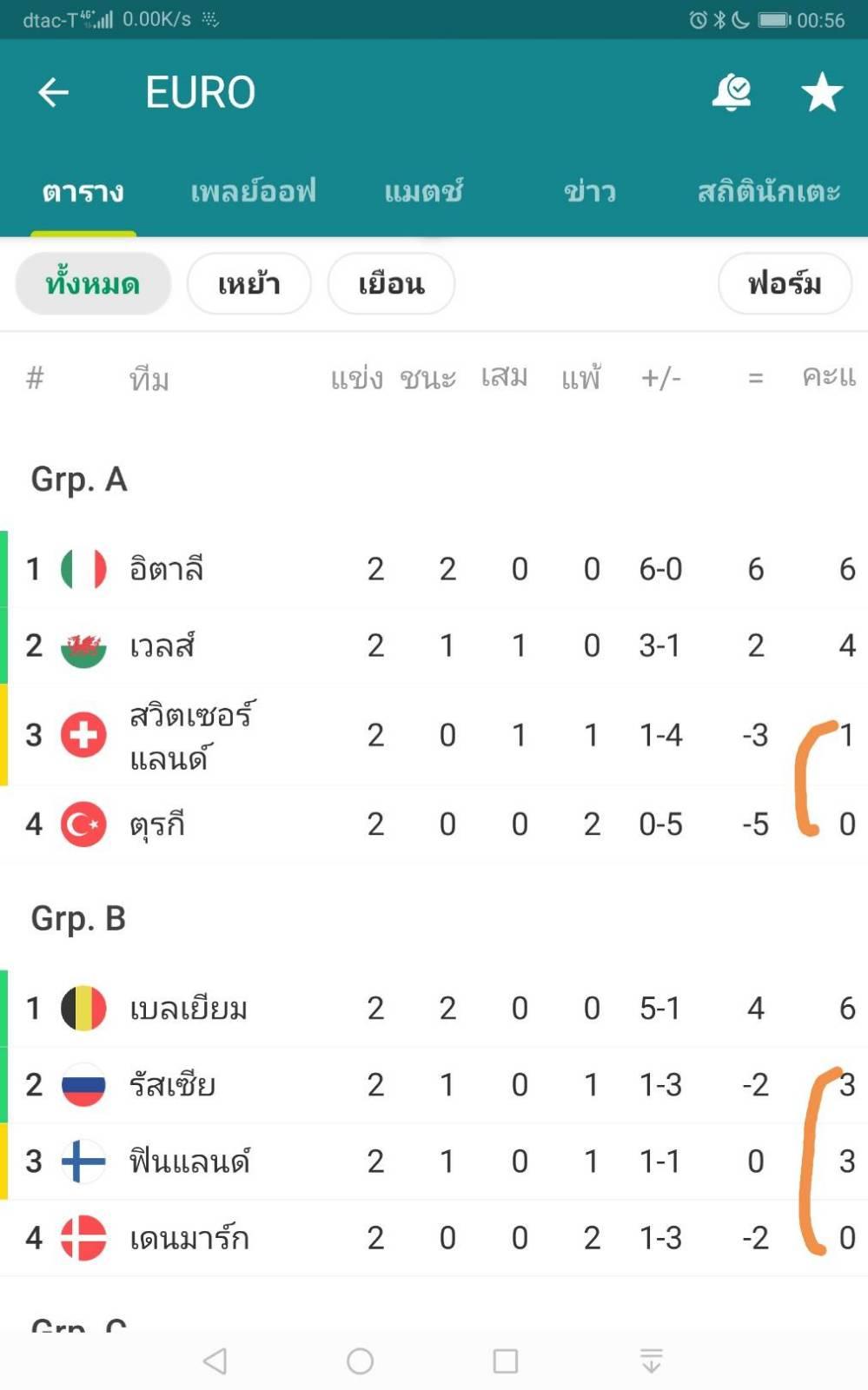Tap the back arrow icon
Image resolution: width=868 pixels, height=1390 pixels.
coord(53,92)
